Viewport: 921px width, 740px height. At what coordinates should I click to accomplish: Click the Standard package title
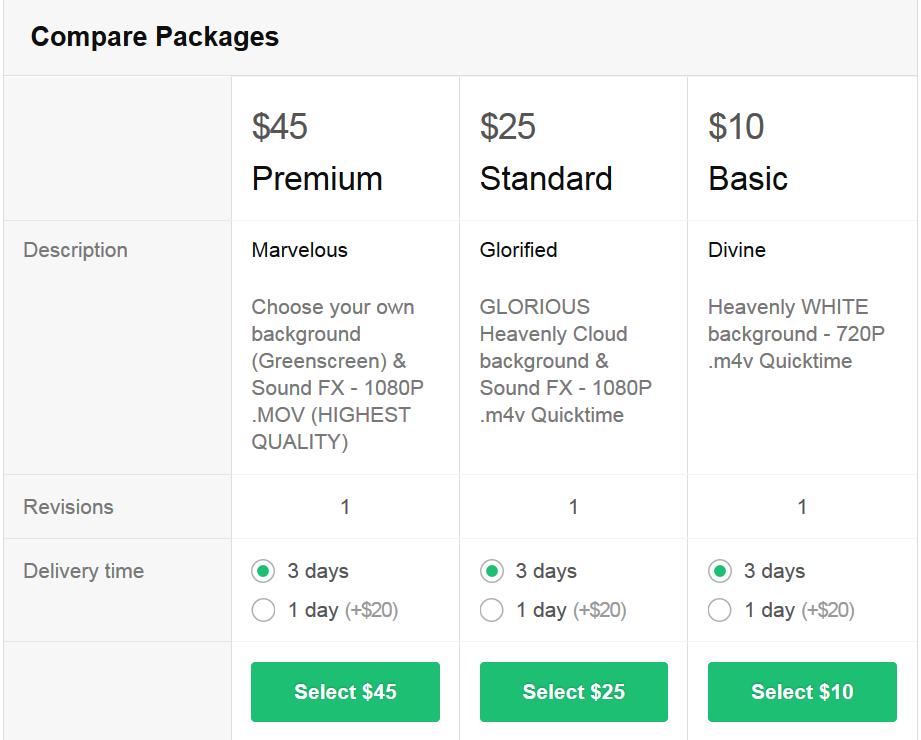(546, 179)
